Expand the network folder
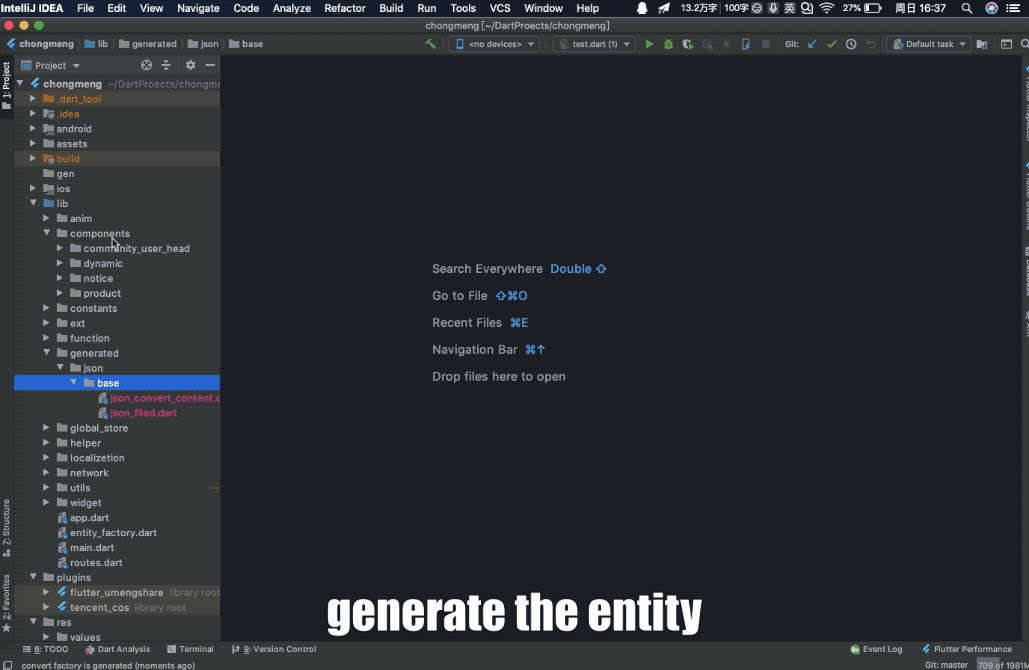This screenshot has width=1029, height=670. tap(47, 472)
